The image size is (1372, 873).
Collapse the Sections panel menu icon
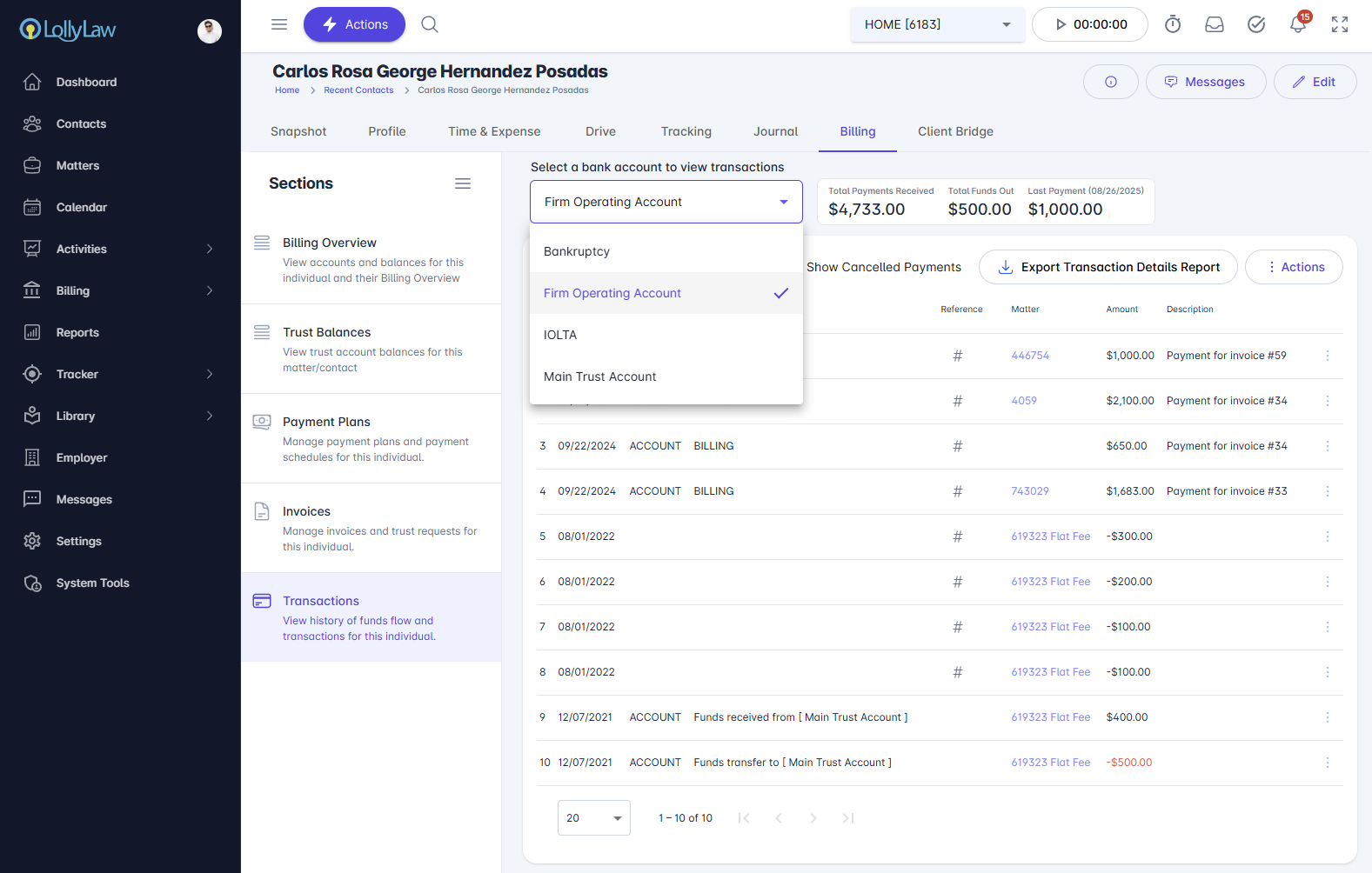[x=463, y=183]
